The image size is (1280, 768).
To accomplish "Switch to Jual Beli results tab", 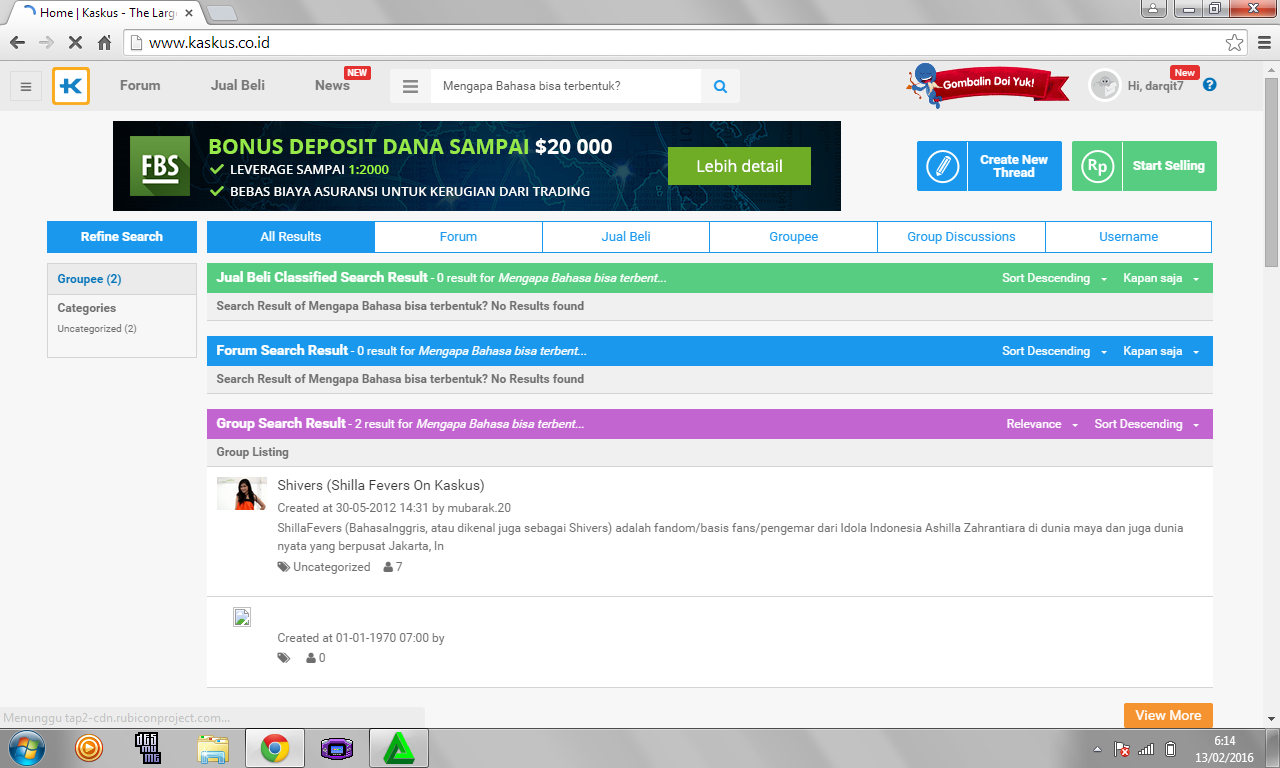I will (626, 237).
